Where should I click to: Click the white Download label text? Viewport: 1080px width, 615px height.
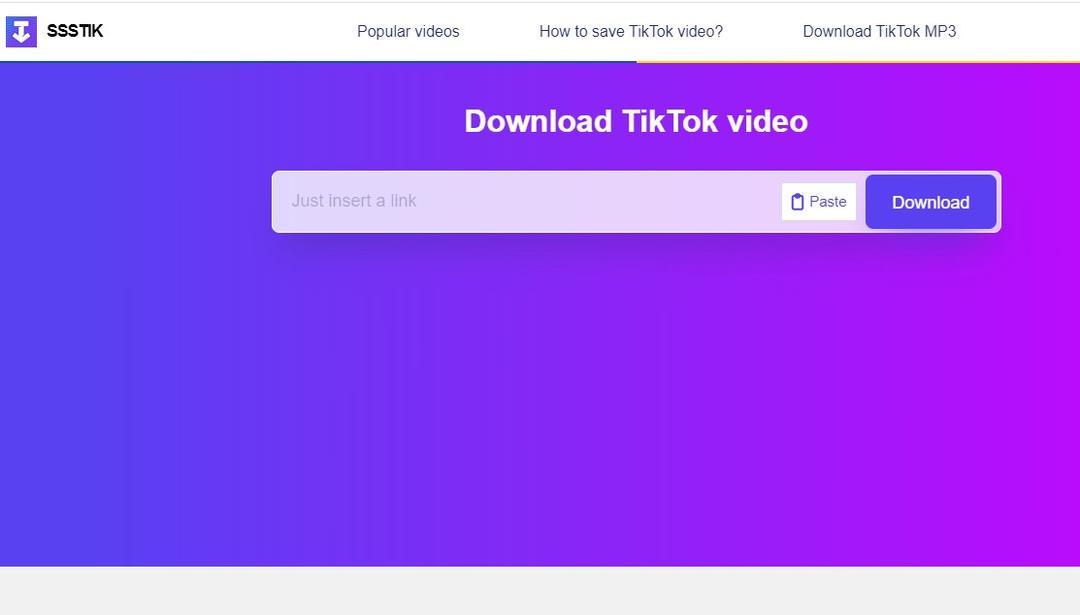click(931, 202)
